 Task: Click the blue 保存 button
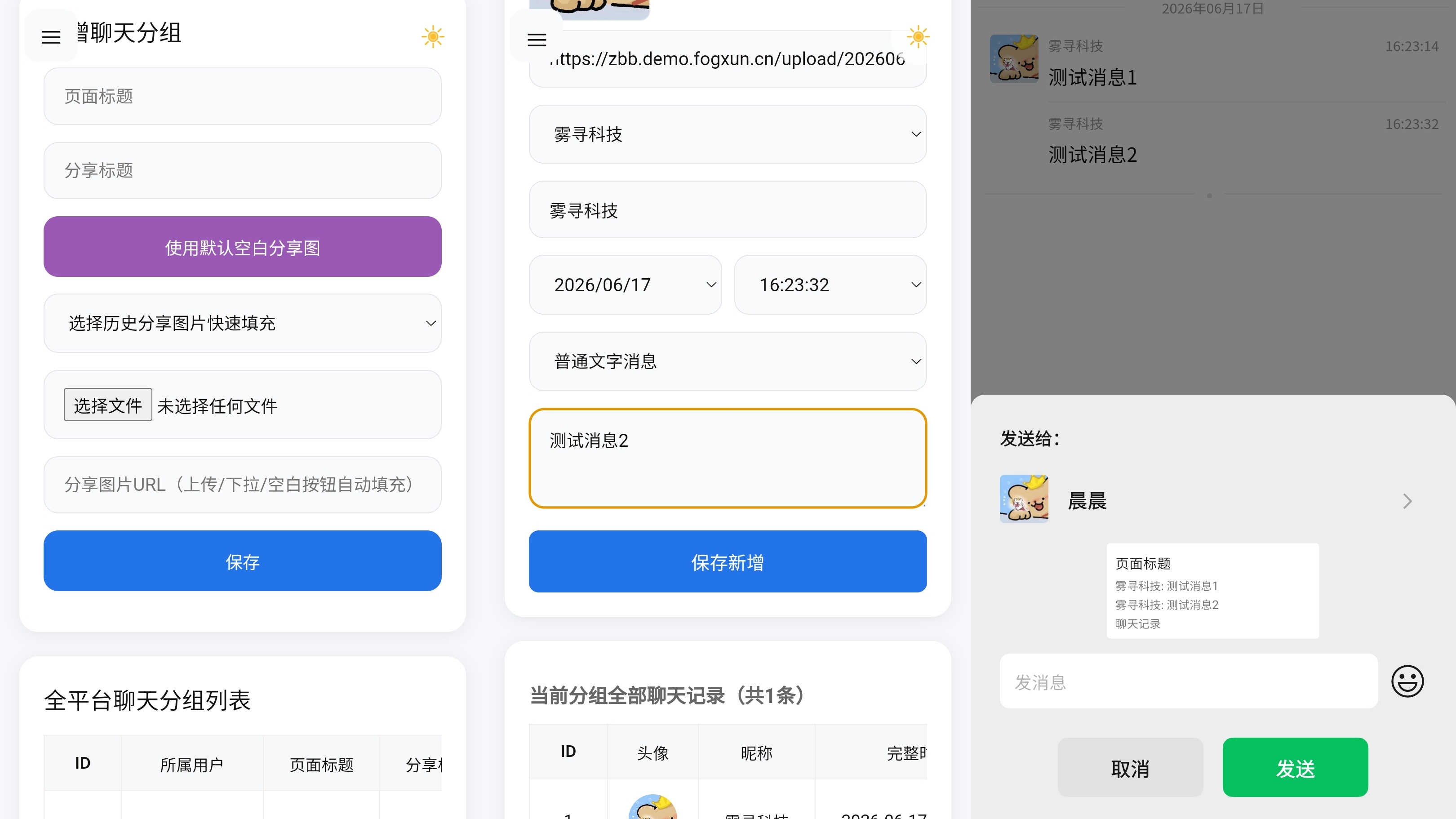243,561
